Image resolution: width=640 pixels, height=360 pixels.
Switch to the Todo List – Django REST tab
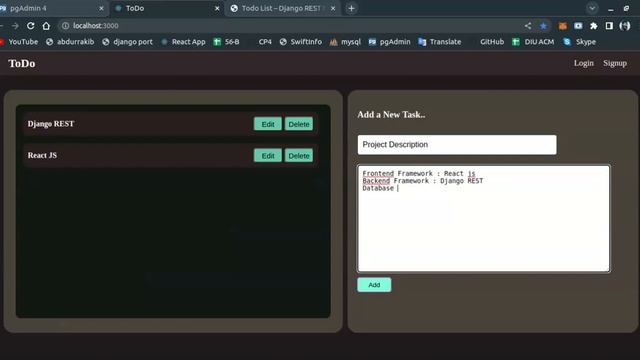(x=282, y=8)
